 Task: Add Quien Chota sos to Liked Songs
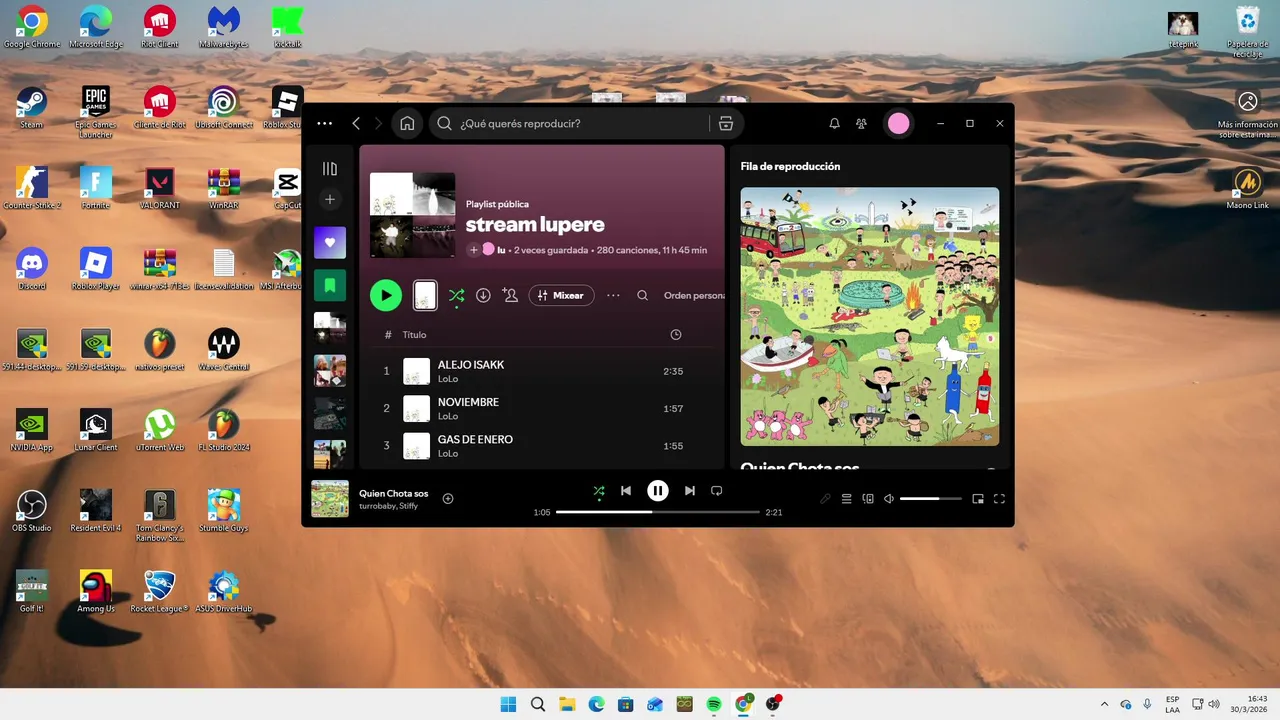(448, 498)
